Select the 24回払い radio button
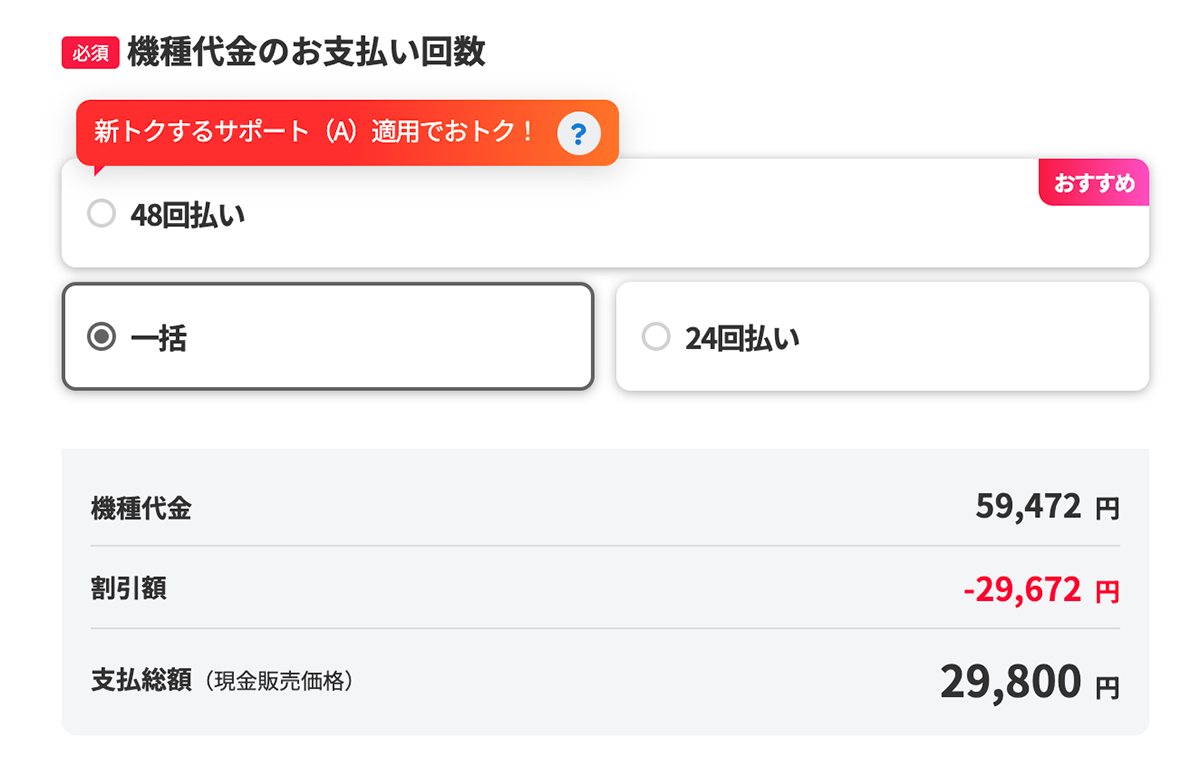This screenshot has height=767, width=1200. coord(655,338)
